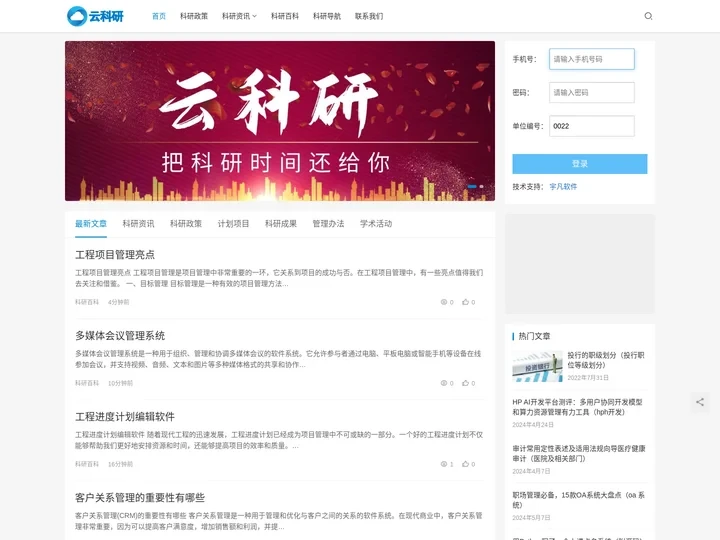Click view count icon for 工程进度计划编辑软件

point(444,464)
